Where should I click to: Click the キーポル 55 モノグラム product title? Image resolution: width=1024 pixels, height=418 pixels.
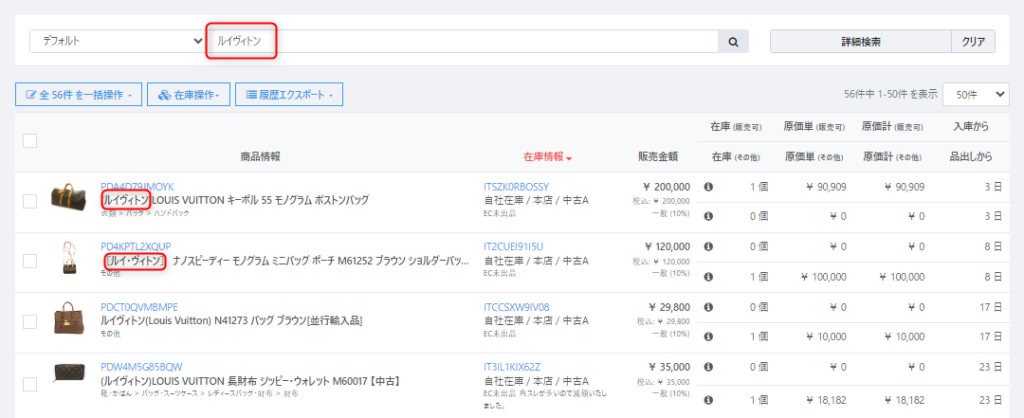235,200
